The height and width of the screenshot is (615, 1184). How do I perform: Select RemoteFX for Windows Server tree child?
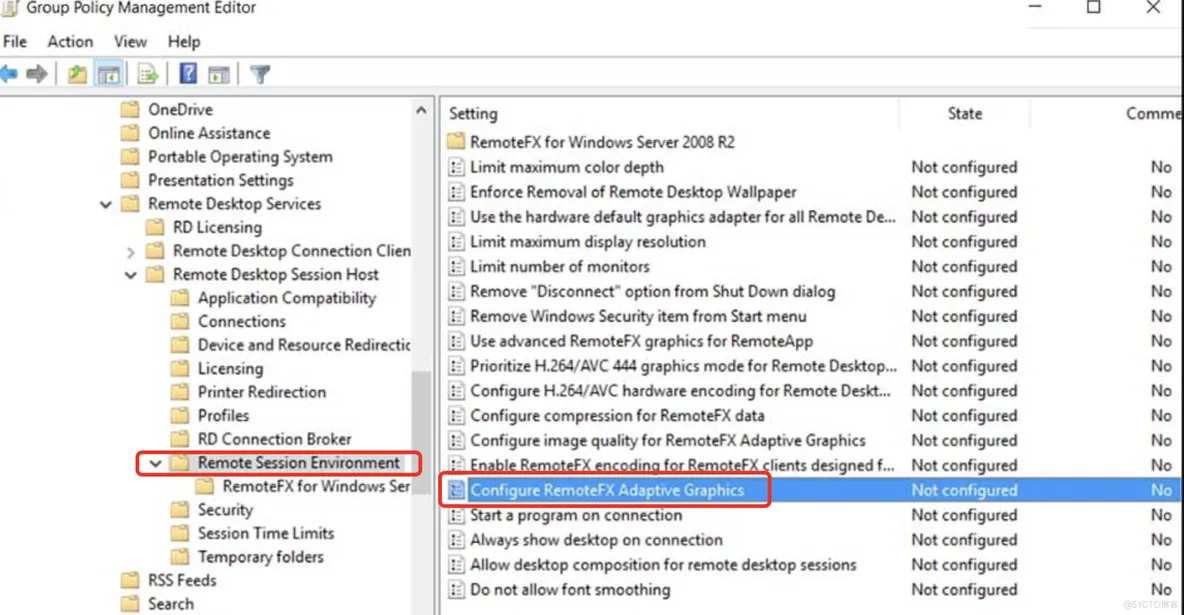tap(316, 486)
